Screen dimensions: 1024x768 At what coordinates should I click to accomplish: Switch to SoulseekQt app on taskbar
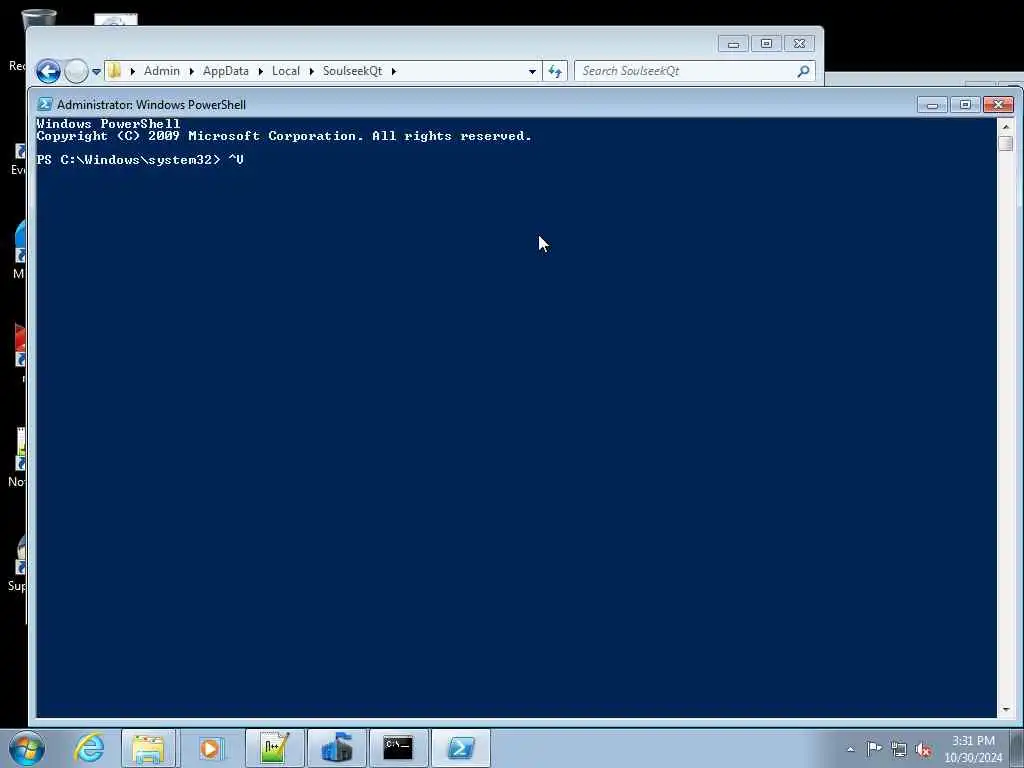[x=337, y=748]
